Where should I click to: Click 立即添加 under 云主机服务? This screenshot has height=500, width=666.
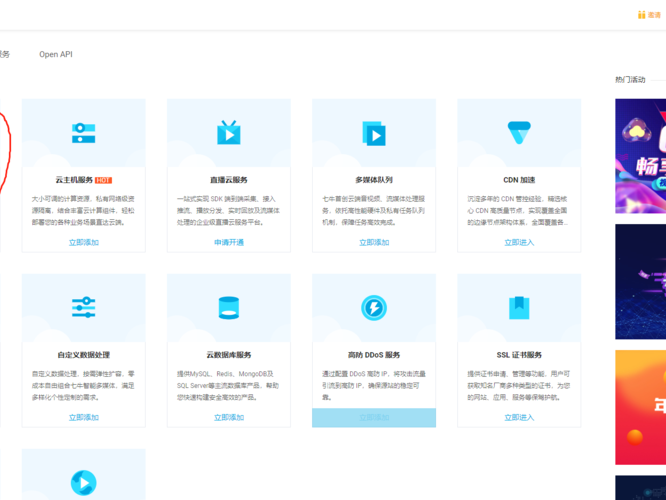[84, 243]
